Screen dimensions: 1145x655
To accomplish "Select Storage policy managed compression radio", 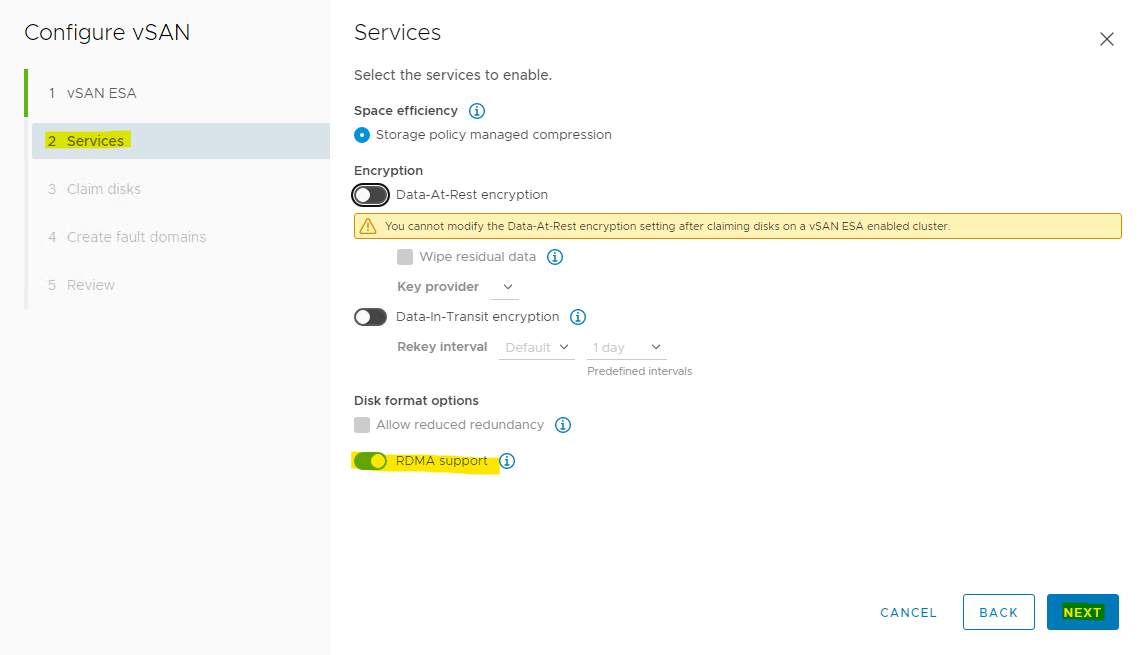I will tap(361, 135).
